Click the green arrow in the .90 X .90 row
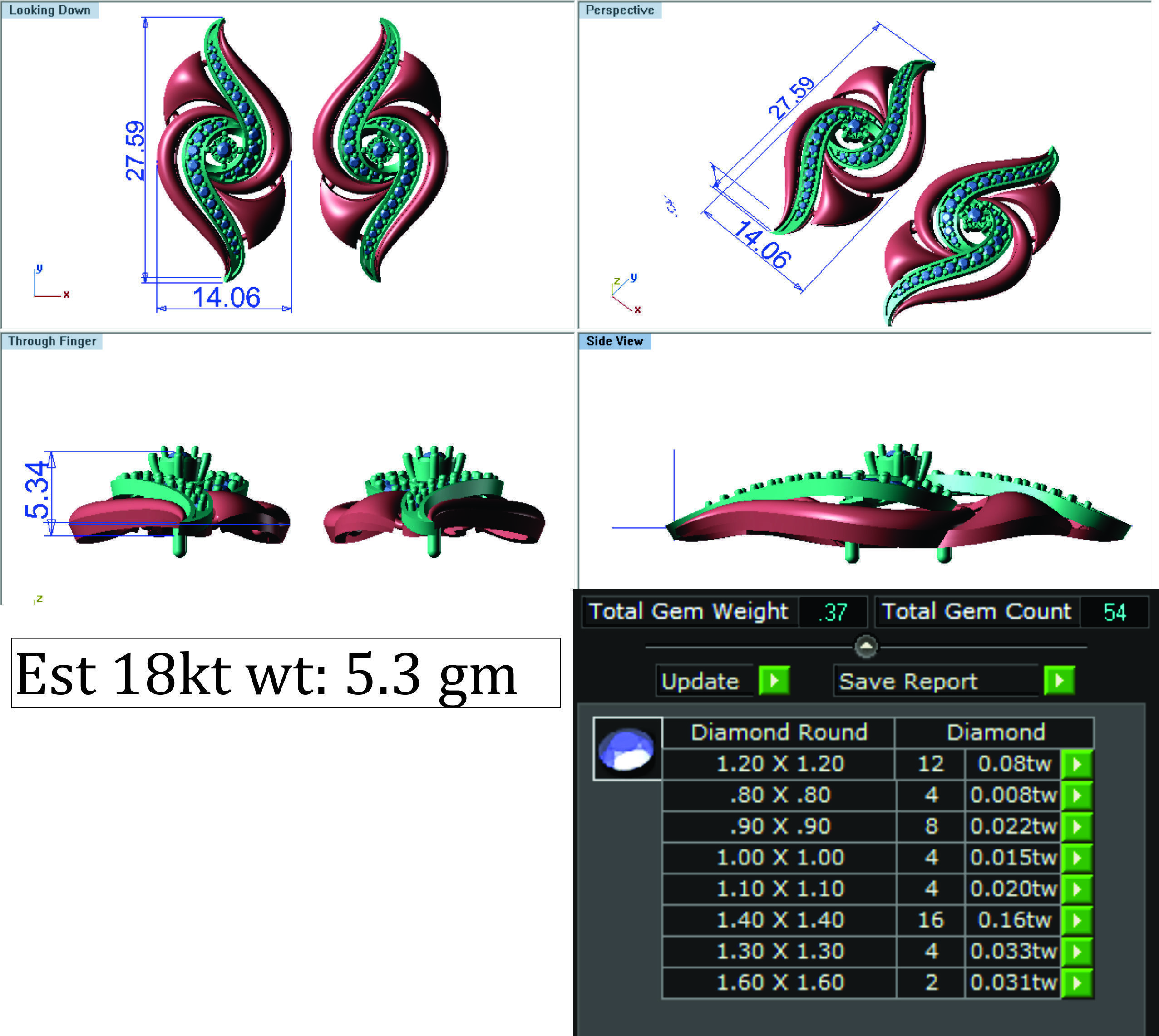This screenshot has height=1036, width=1159. point(1076,826)
